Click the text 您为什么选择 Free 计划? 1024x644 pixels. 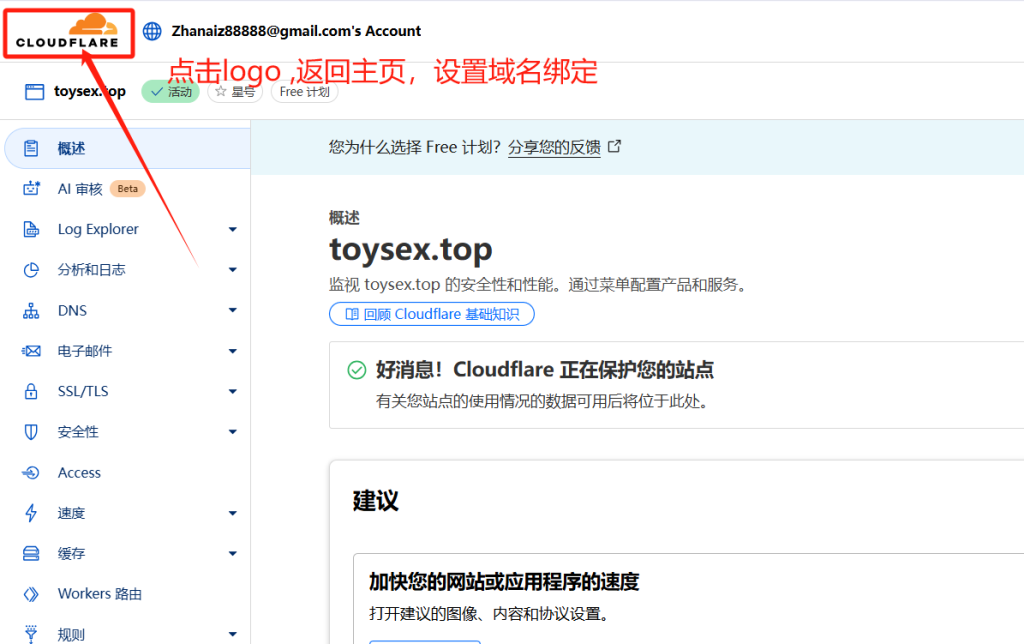pos(415,147)
